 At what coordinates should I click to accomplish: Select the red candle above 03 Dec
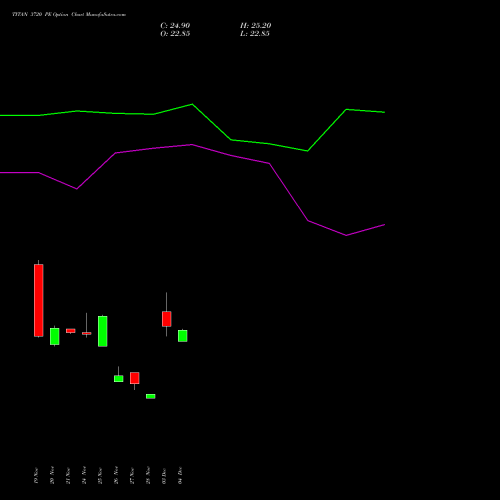[167, 319]
